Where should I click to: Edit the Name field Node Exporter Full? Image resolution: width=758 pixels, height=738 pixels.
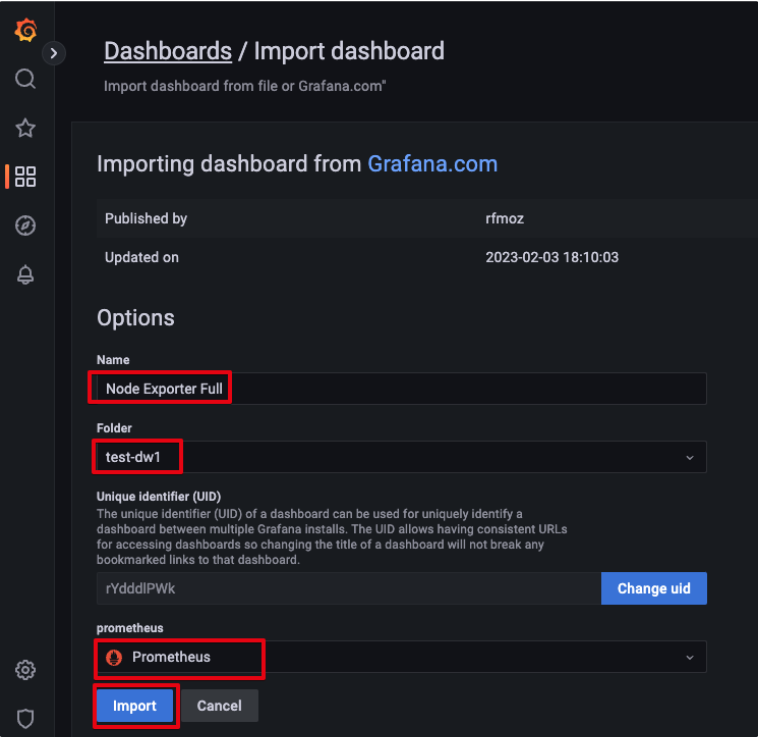click(401, 389)
